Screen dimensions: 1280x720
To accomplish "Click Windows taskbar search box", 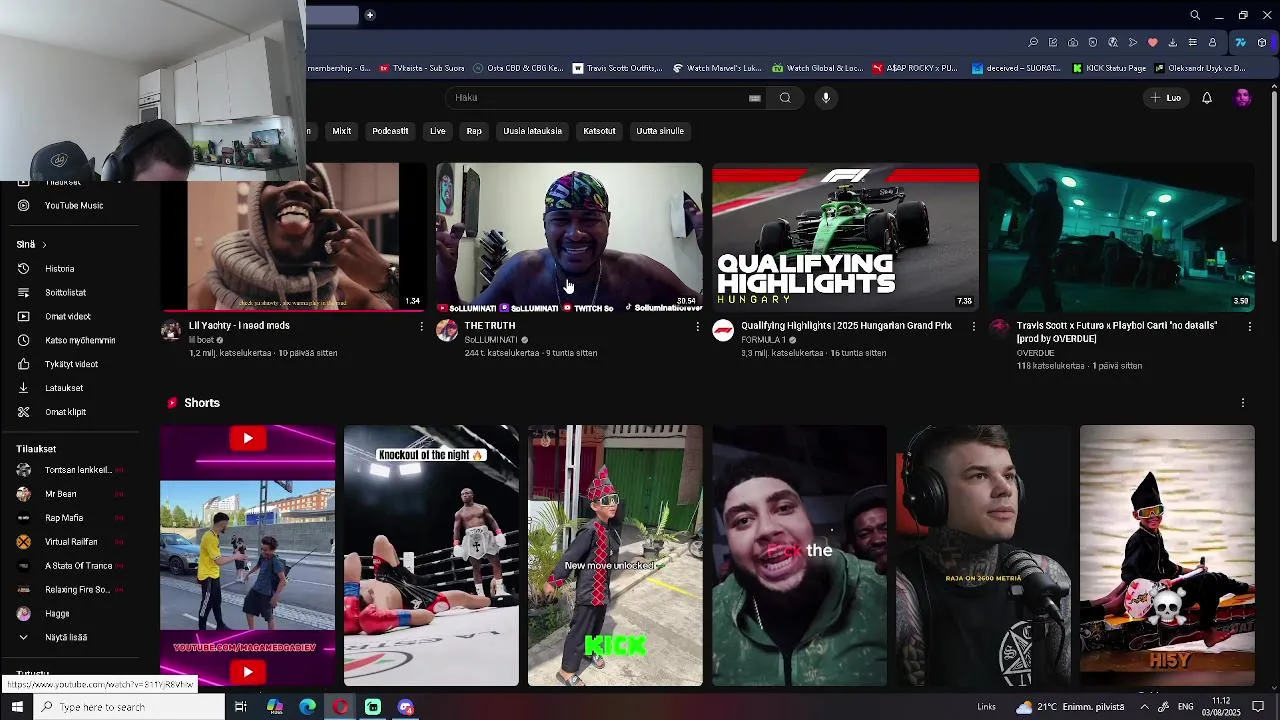I will tap(130, 707).
